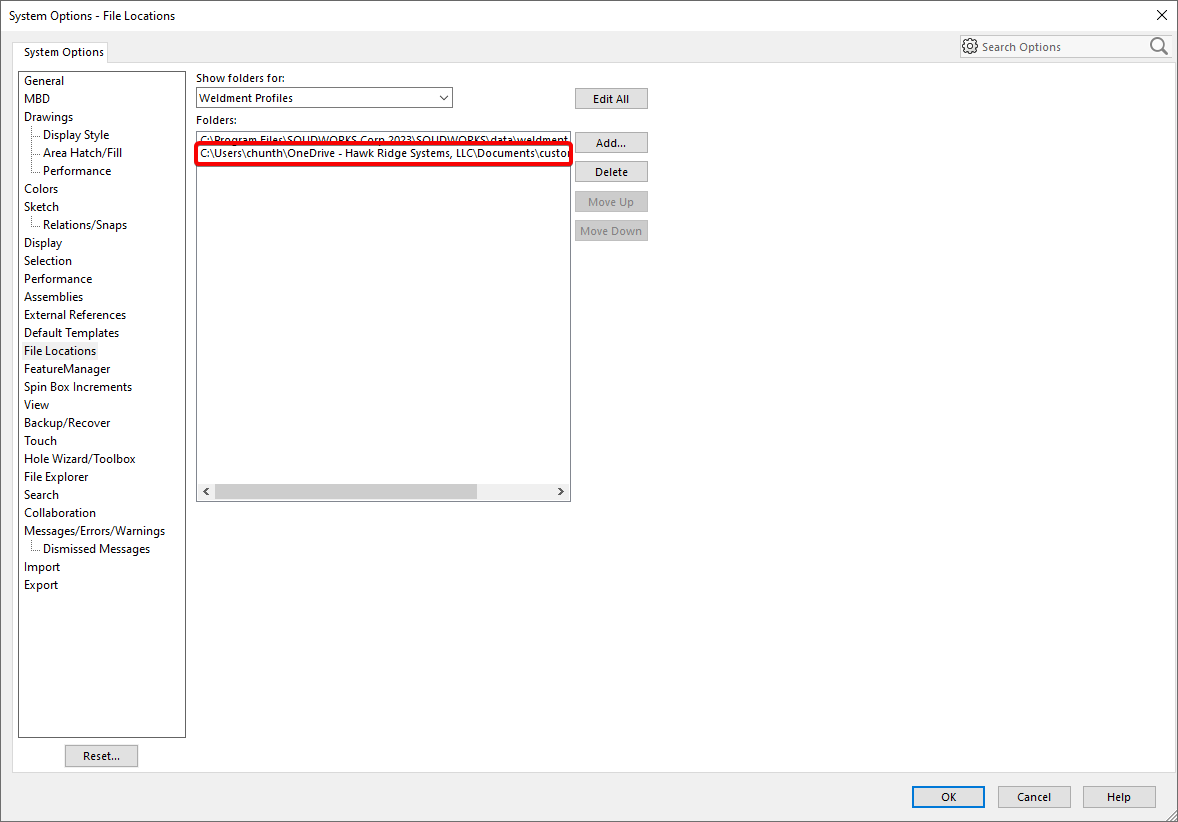Select General in the options list
This screenshot has width=1178, height=822.
(44, 81)
